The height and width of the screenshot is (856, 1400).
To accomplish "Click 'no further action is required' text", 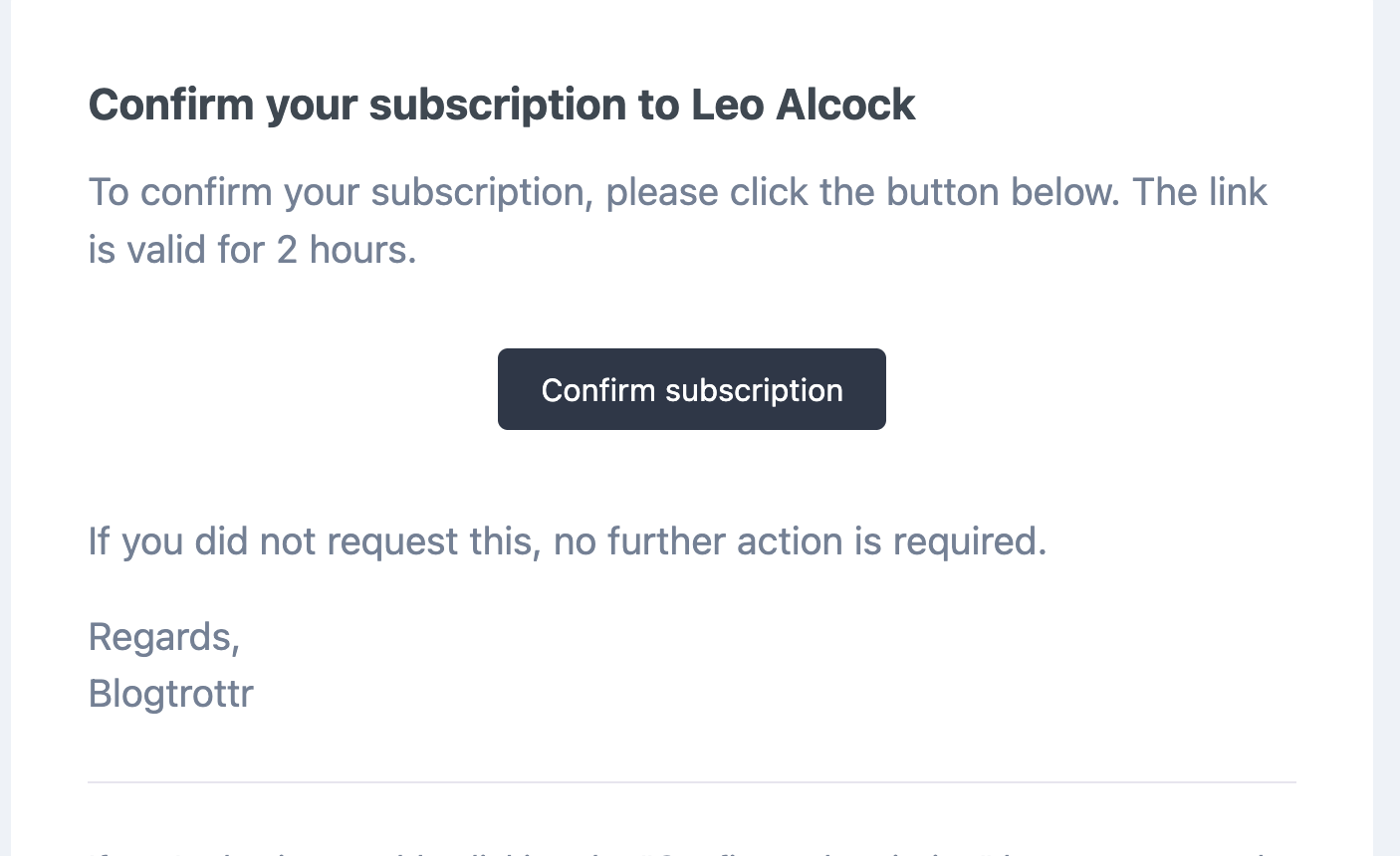I will click(800, 541).
